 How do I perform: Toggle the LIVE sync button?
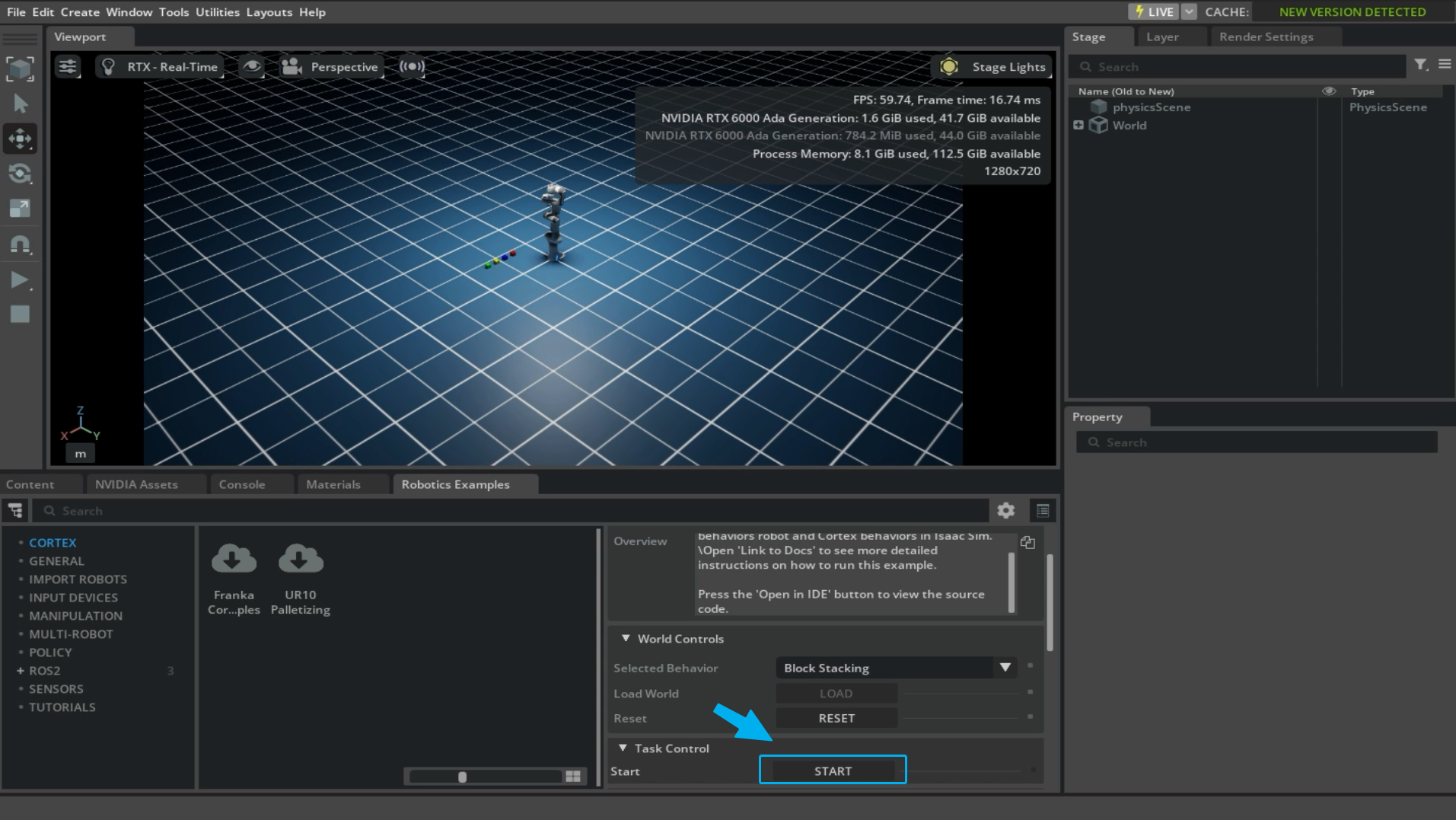1153,11
